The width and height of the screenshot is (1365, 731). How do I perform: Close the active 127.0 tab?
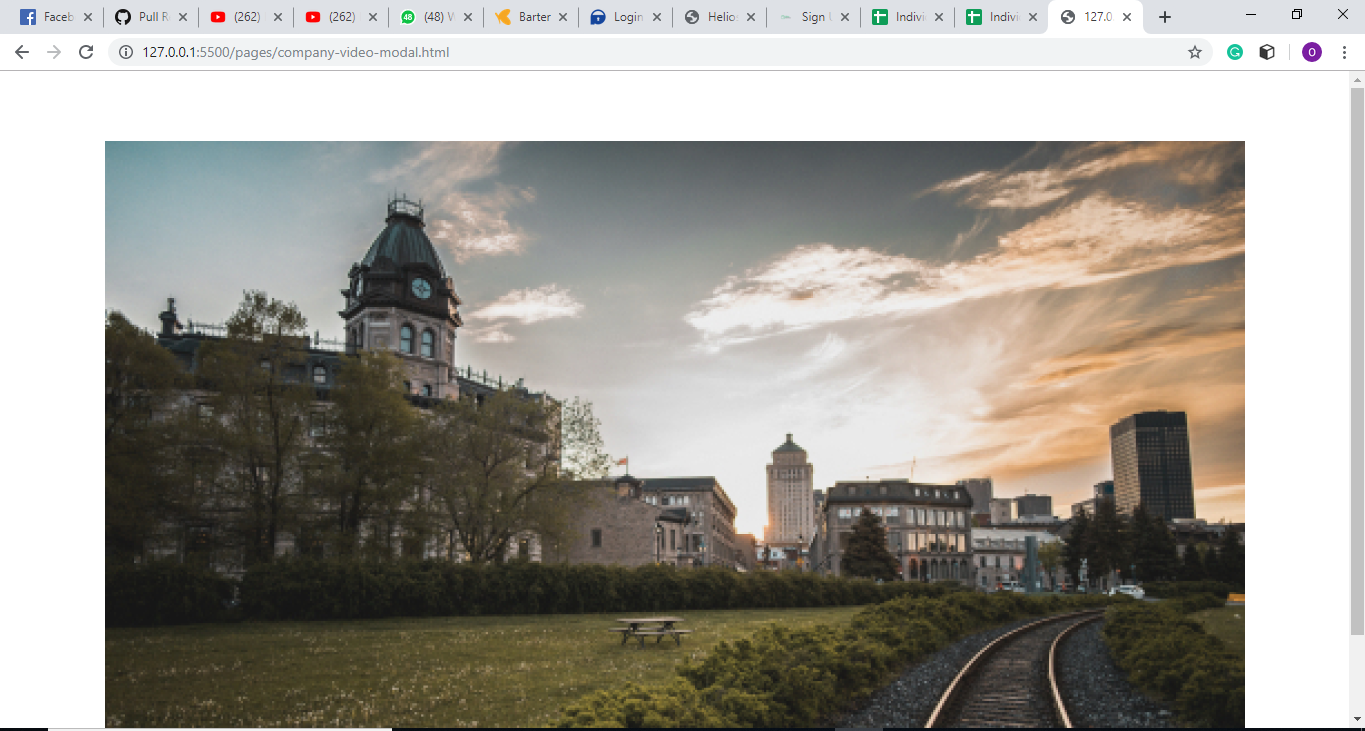point(1128,17)
